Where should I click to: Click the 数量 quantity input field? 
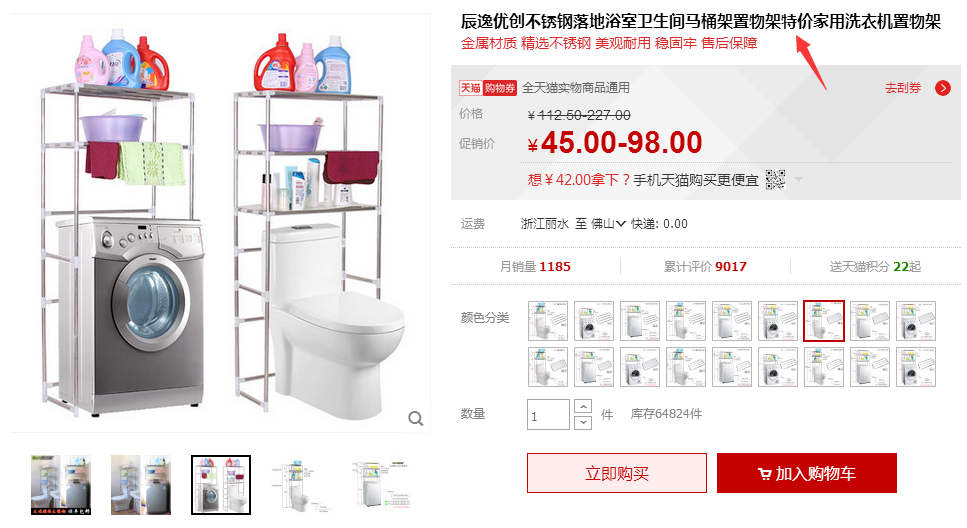[548, 415]
